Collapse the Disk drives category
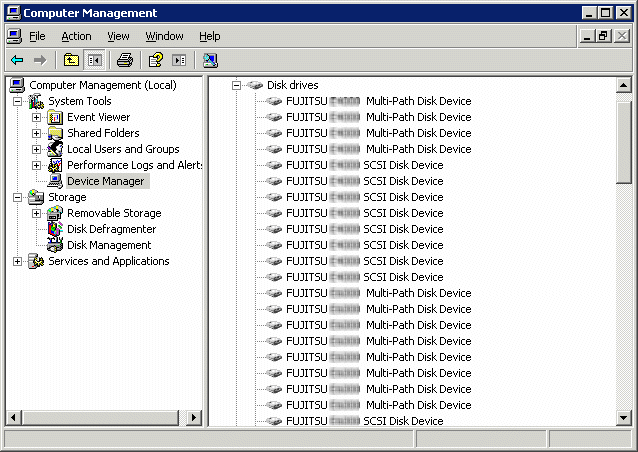638x452 pixels. 236,85
